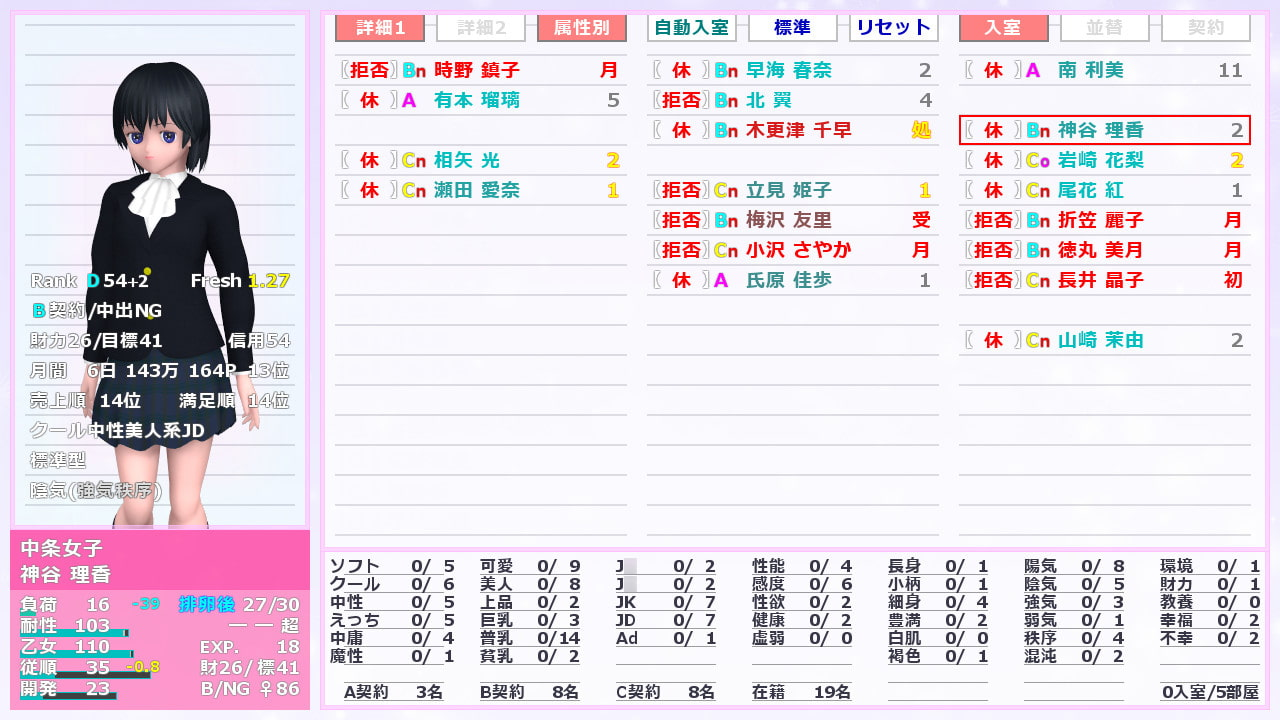Select the 山崎 茉由 row
Screen dimensions: 1280x720
(1104, 340)
